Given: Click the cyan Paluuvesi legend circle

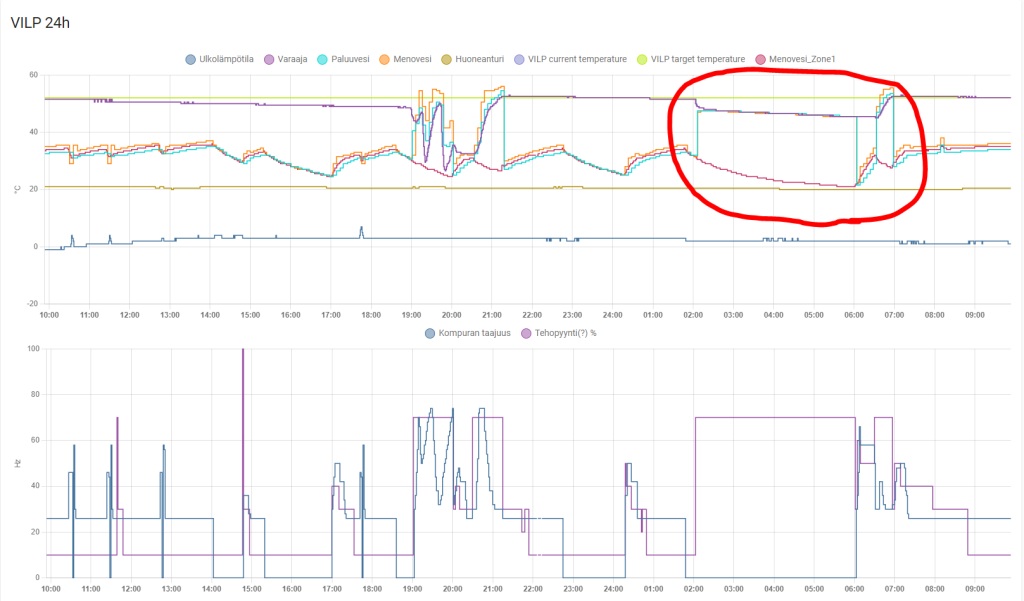Looking at the screenshot, I should tap(321, 59).
